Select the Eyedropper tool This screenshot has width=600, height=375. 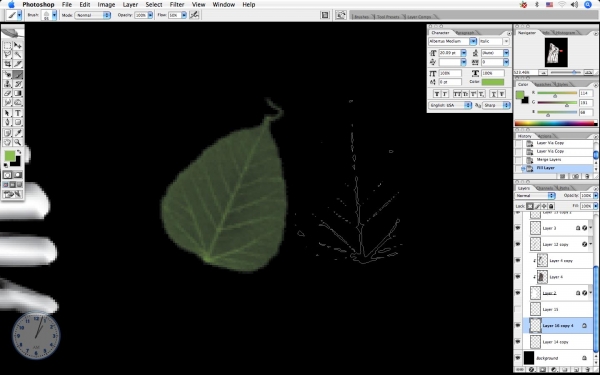click(x=18, y=133)
